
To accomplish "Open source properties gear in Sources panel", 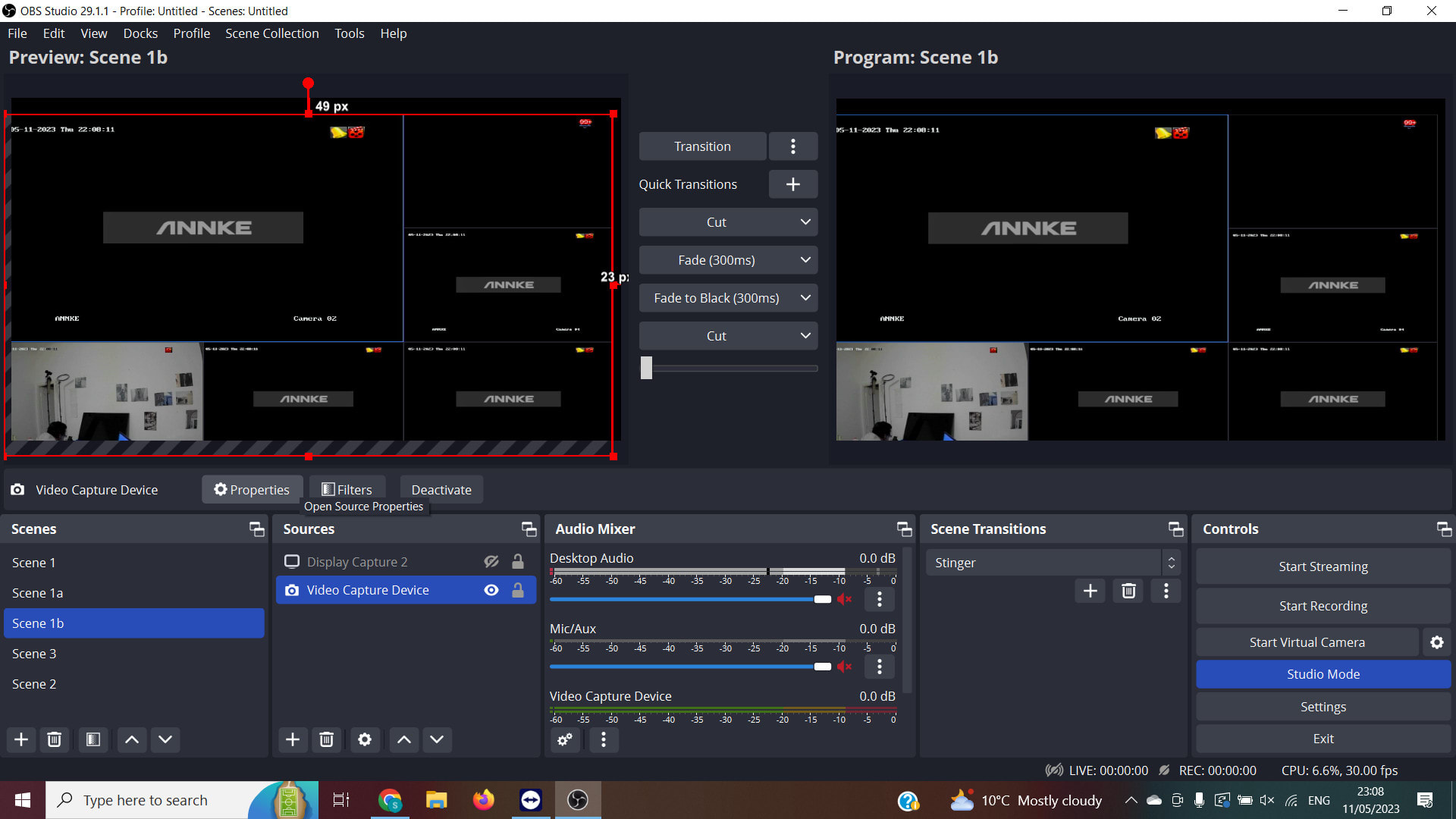I will click(x=365, y=739).
